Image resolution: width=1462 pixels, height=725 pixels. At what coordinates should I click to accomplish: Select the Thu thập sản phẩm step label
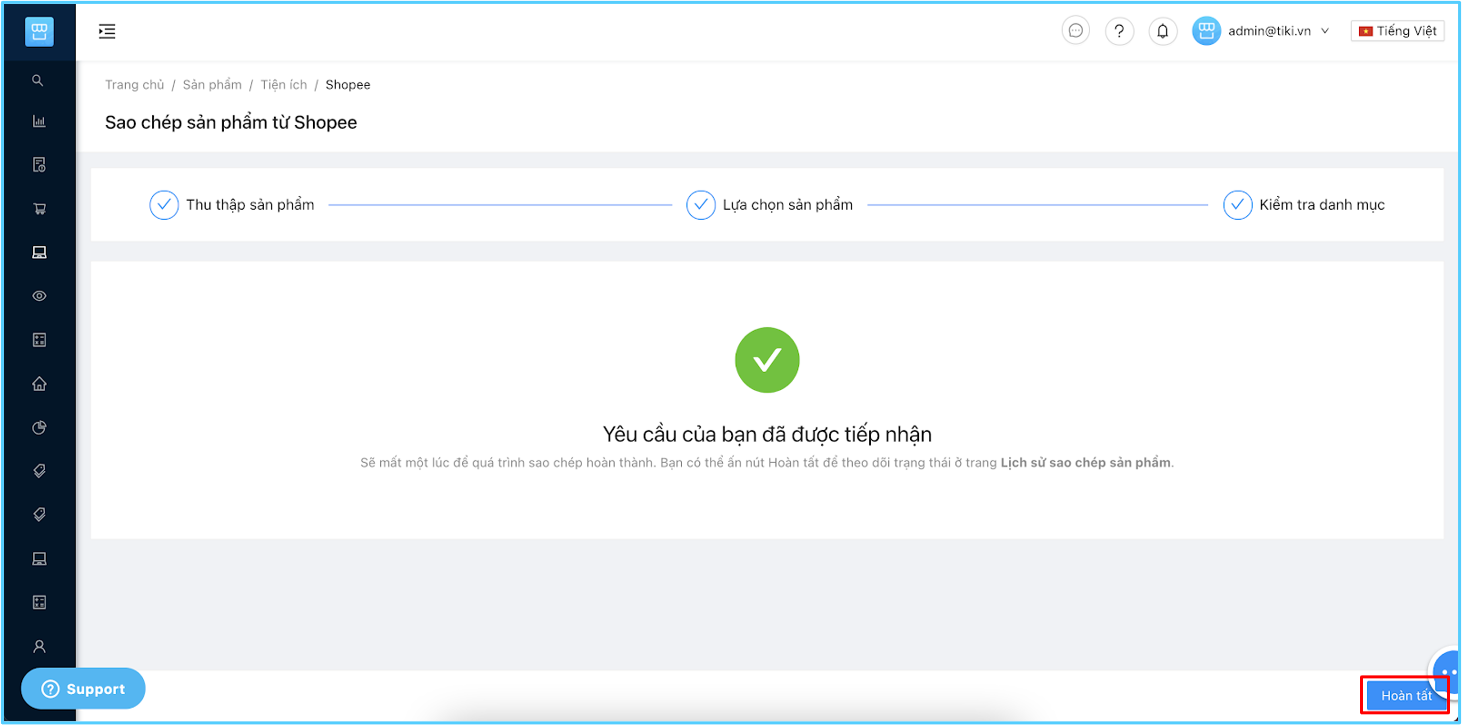point(250,205)
